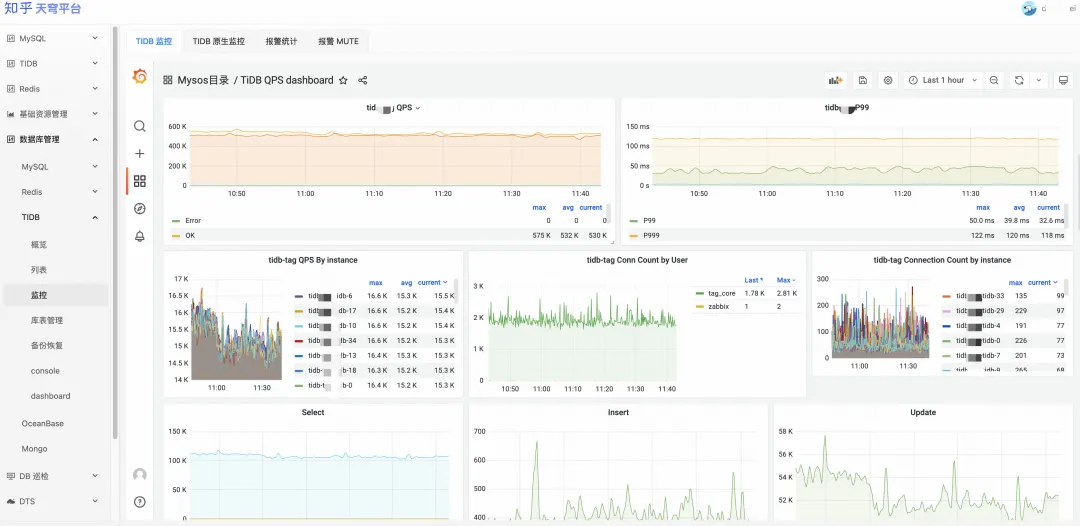Open dashboard settings gear icon
This screenshot has height=526, width=1080.
tap(888, 80)
